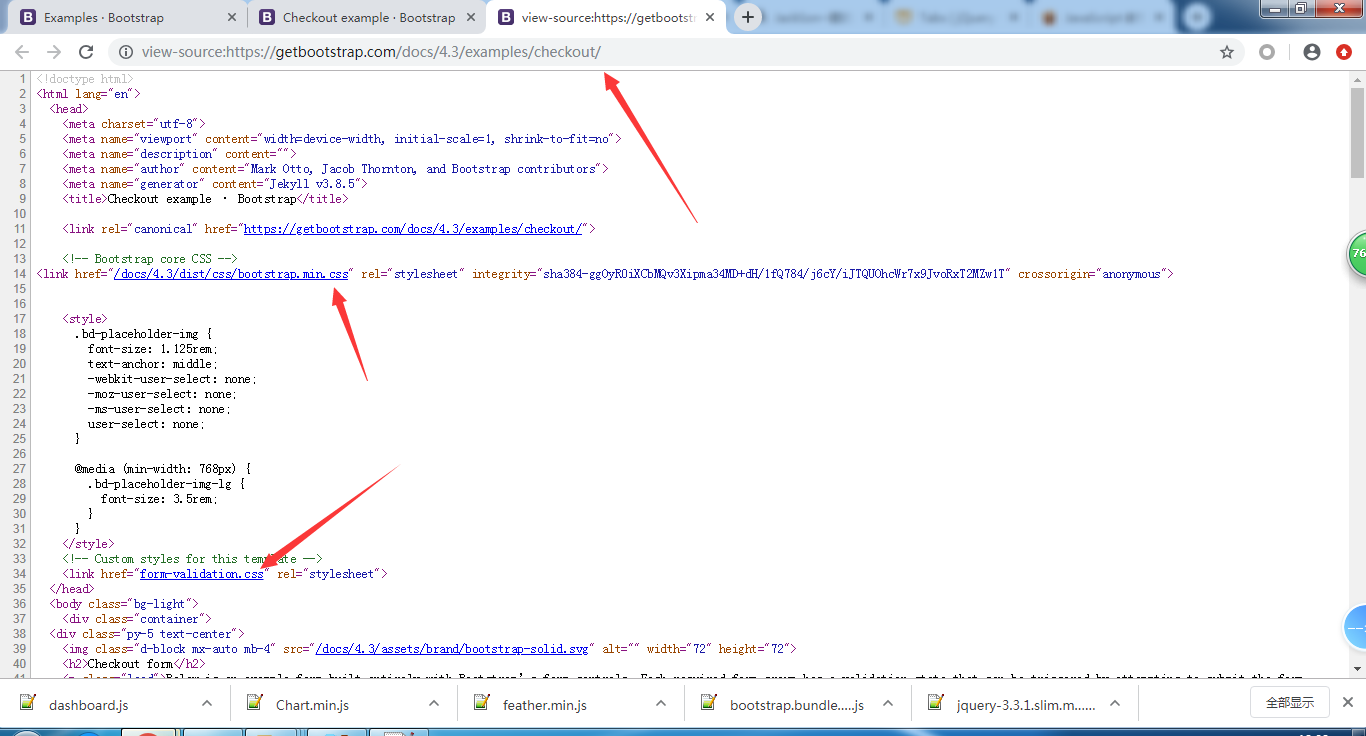Open the Chrome profile avatar
Screen dimensions: 1366x736
[1312, 52]
